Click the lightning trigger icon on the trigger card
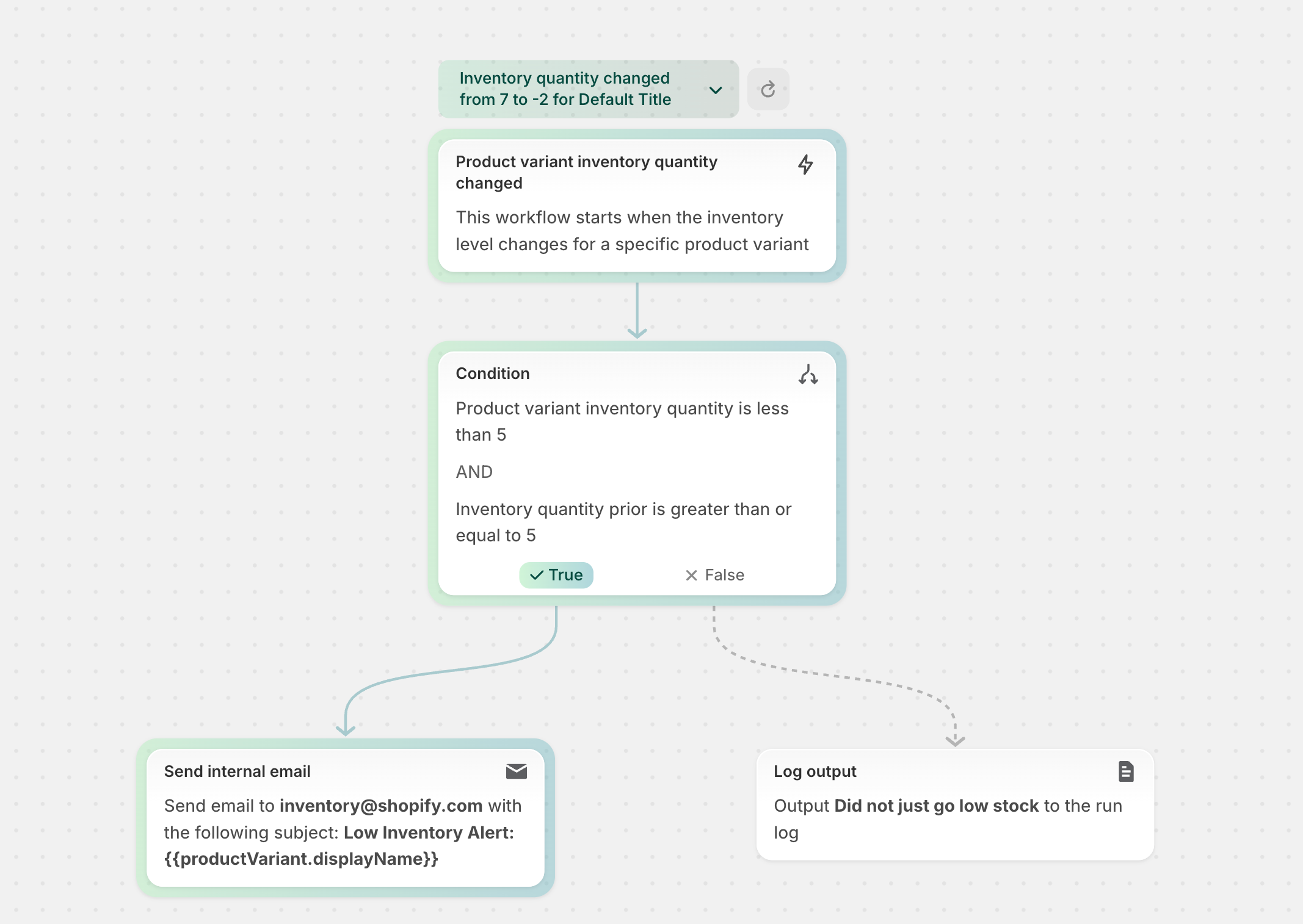1303x924 pixels. (x=805, y=165)
